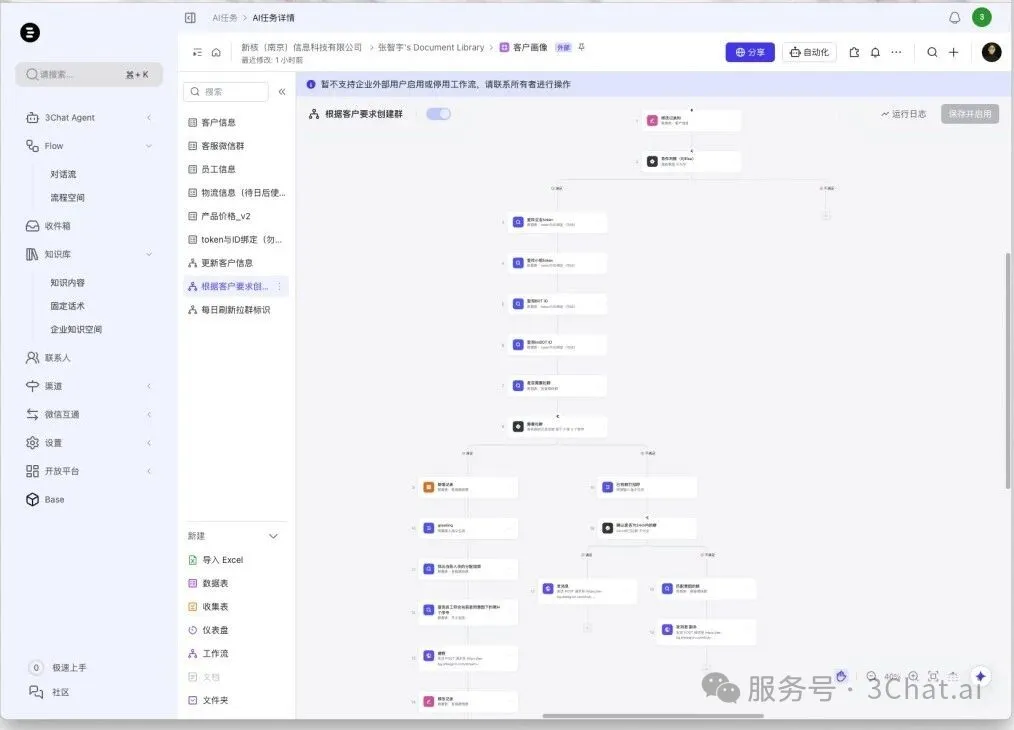This screenshot has height=730, width=1014.
Task: Click the plus icon in the top toolbar
Action: [x=952, y=52]
